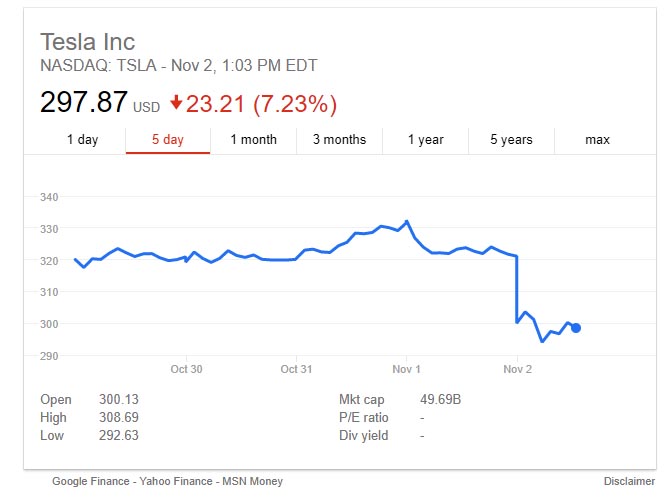Select the max range tab
671x500 pixels.
coord(597,140)
